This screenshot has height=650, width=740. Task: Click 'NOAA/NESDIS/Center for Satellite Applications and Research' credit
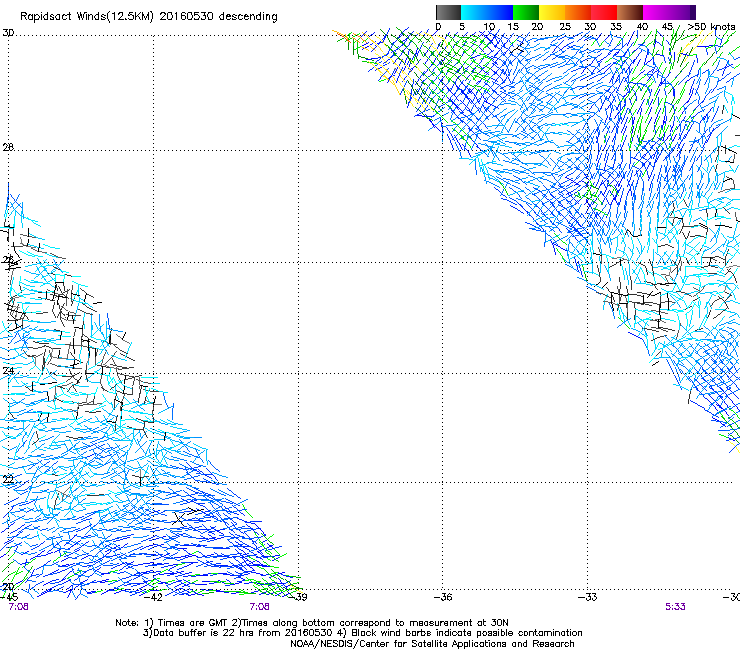tap(432, 644)
